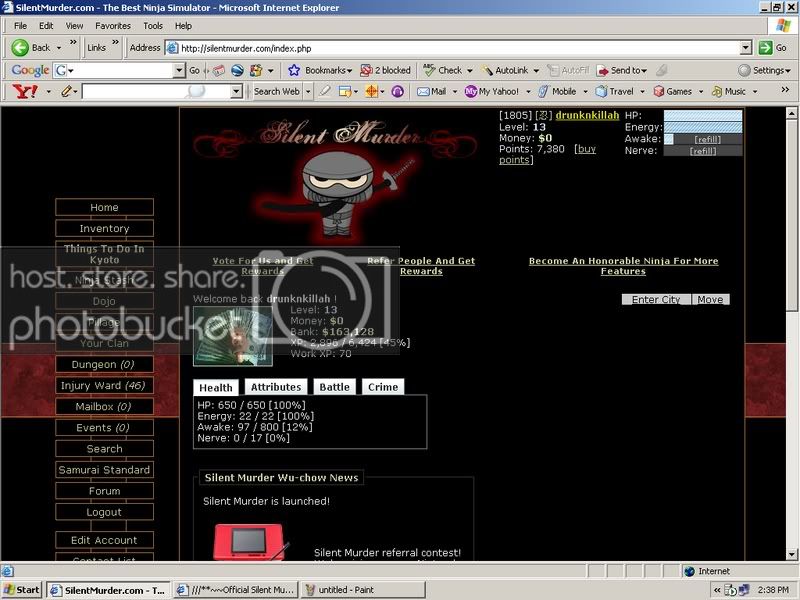
Task: Click the highlighter pen icon on Yahoo toolbar
Action: point(324,91)
